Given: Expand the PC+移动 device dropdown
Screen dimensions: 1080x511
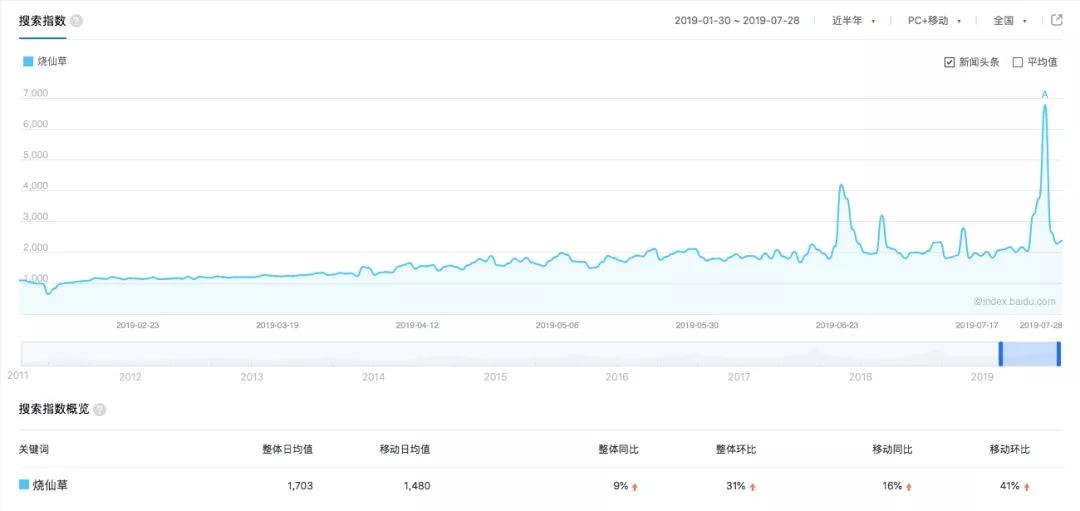Looking at the screenshot, I should click(x=934, y=20).
